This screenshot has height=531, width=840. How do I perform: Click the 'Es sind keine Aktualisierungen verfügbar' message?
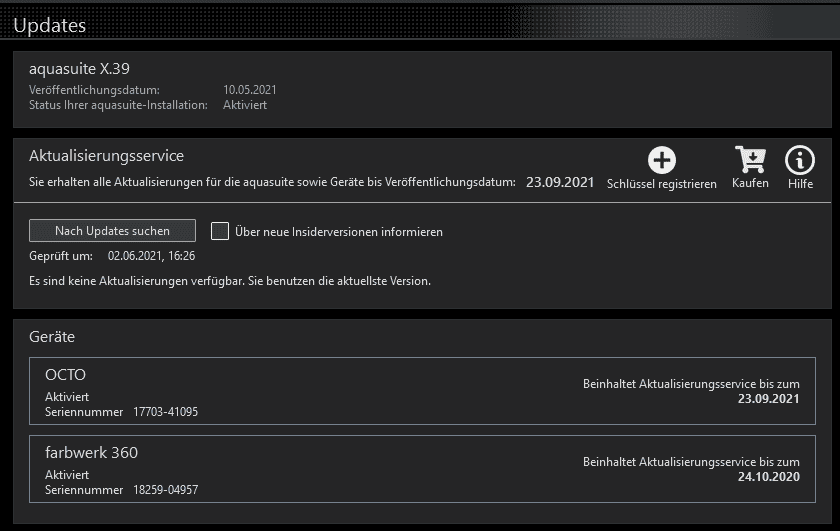tap(230, 281)
